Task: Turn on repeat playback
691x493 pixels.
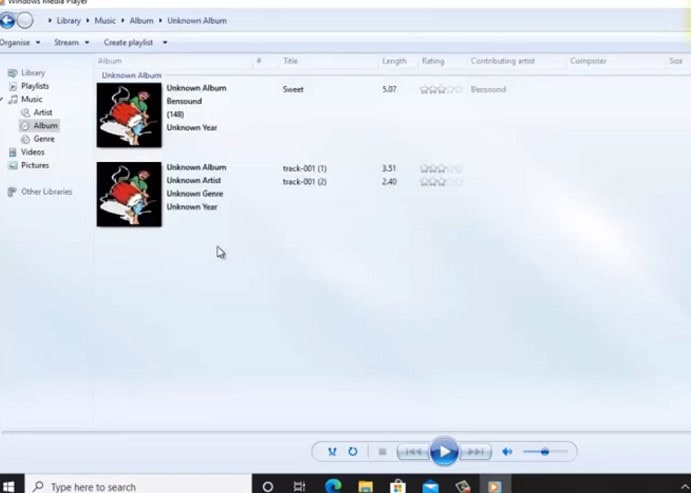Action: tap(353, 452)
